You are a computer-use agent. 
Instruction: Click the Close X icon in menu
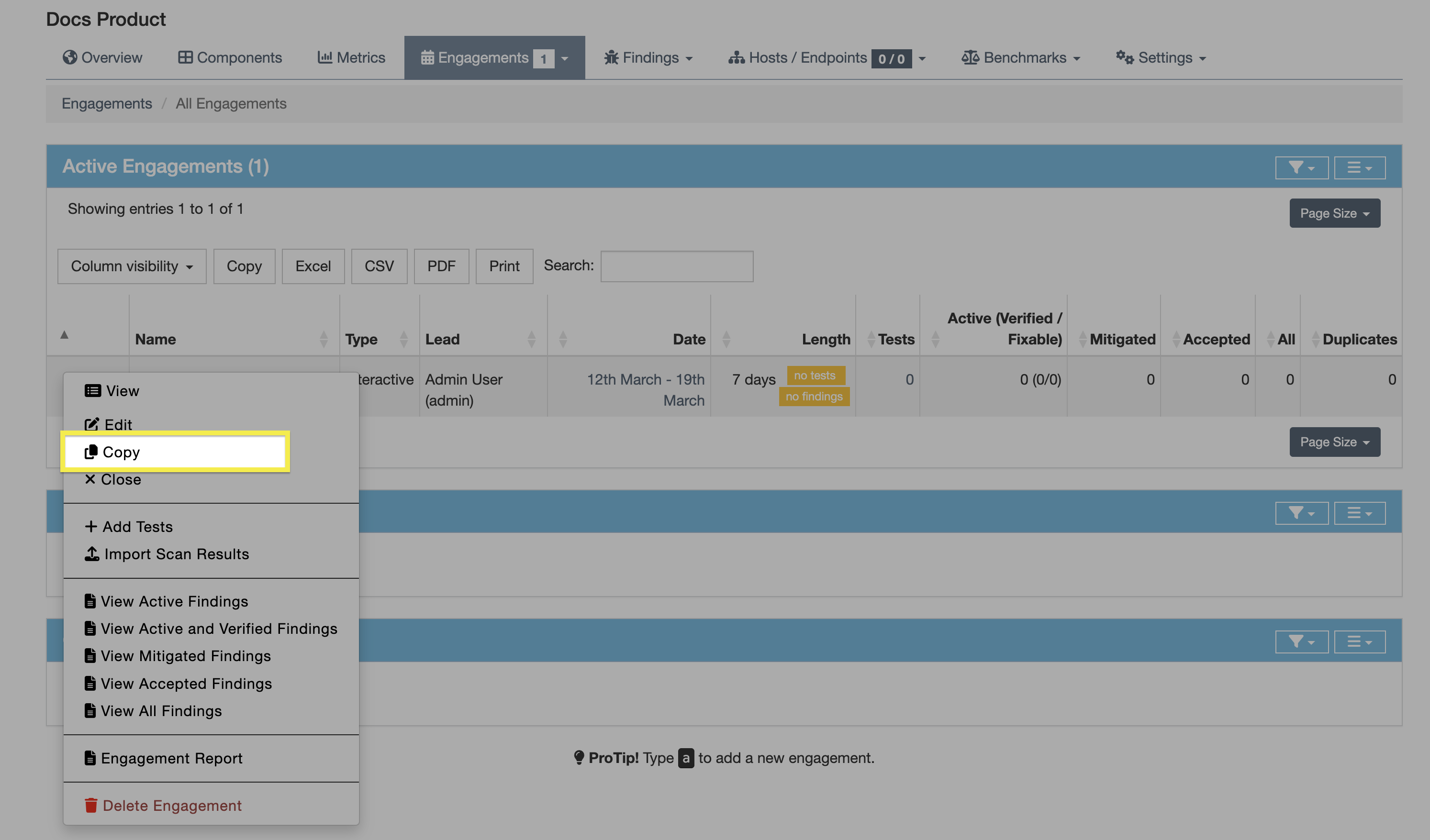(x=90, y=479)
